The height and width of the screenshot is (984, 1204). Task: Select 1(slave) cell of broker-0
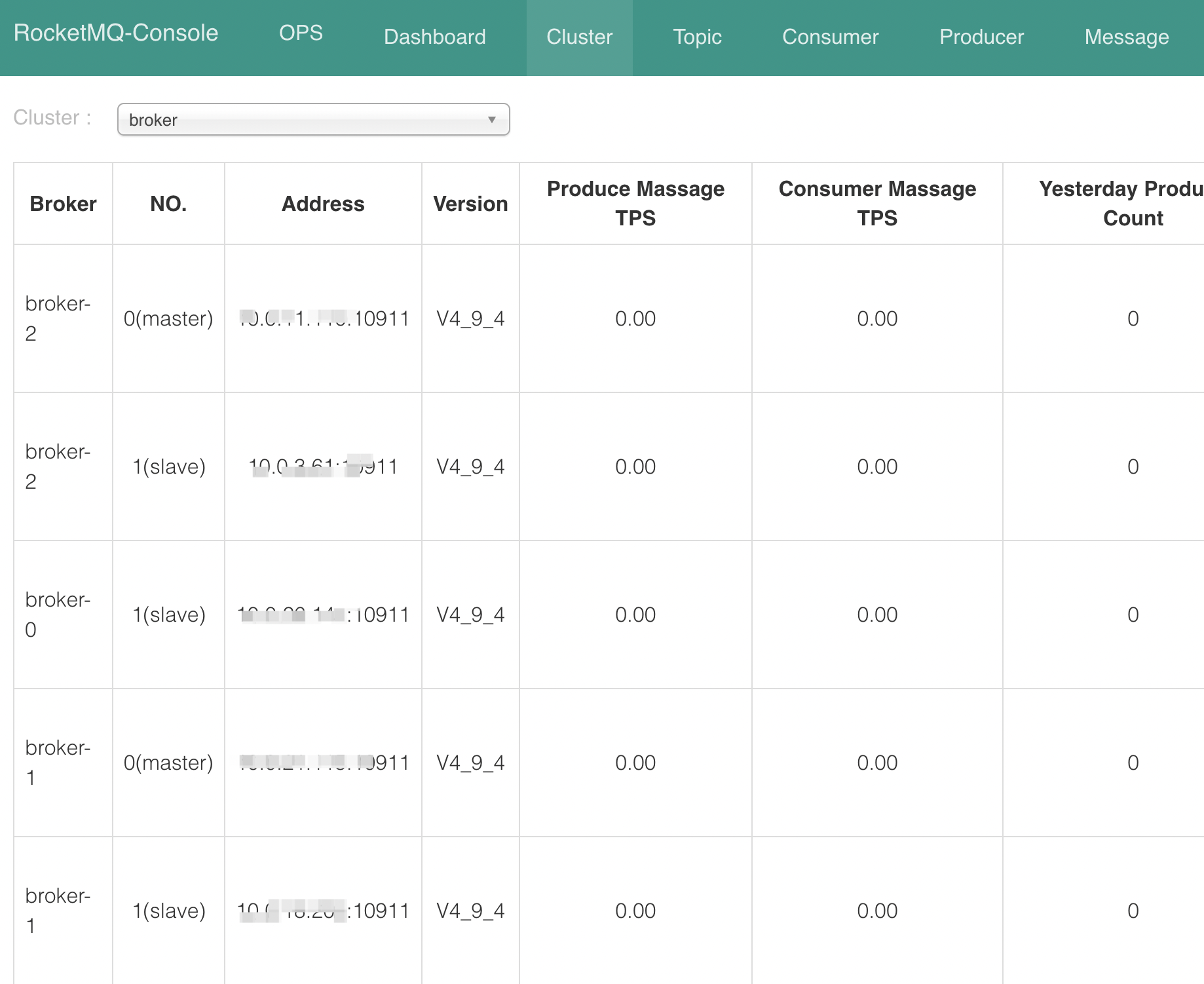click(x=168, y=615)
